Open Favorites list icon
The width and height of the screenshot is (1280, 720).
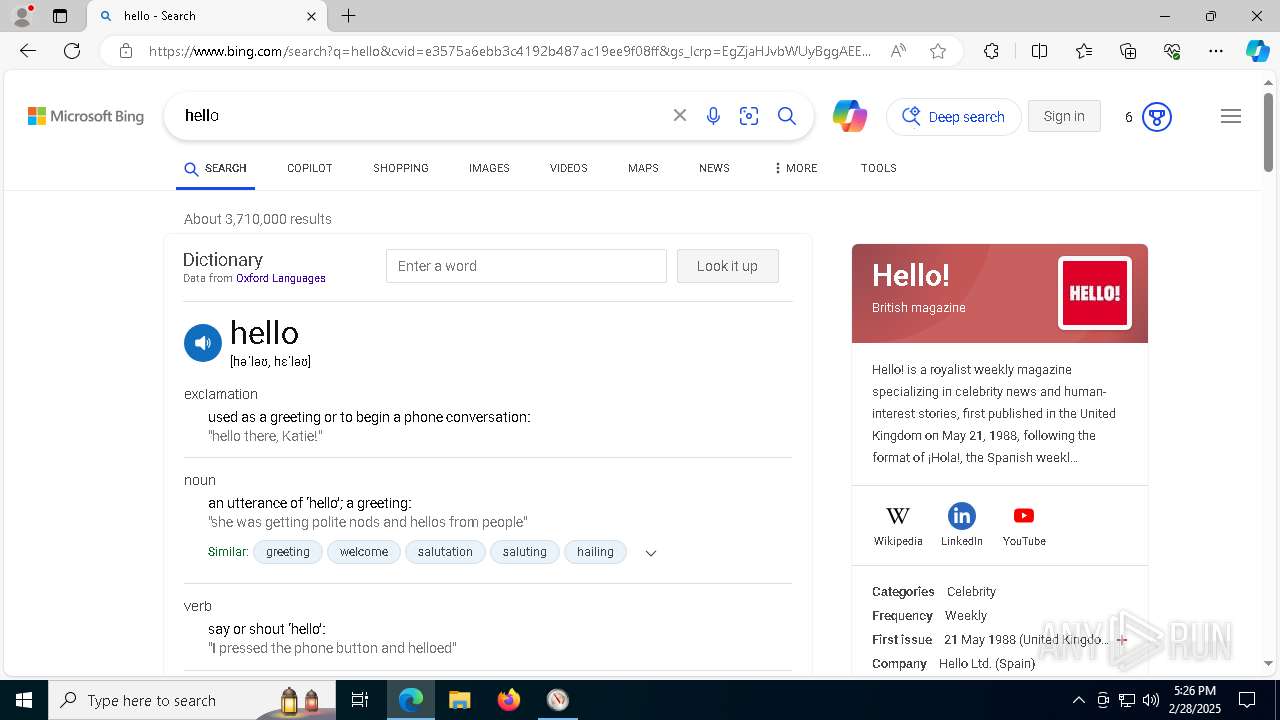pyautogui.click(x=1084, y=51)
